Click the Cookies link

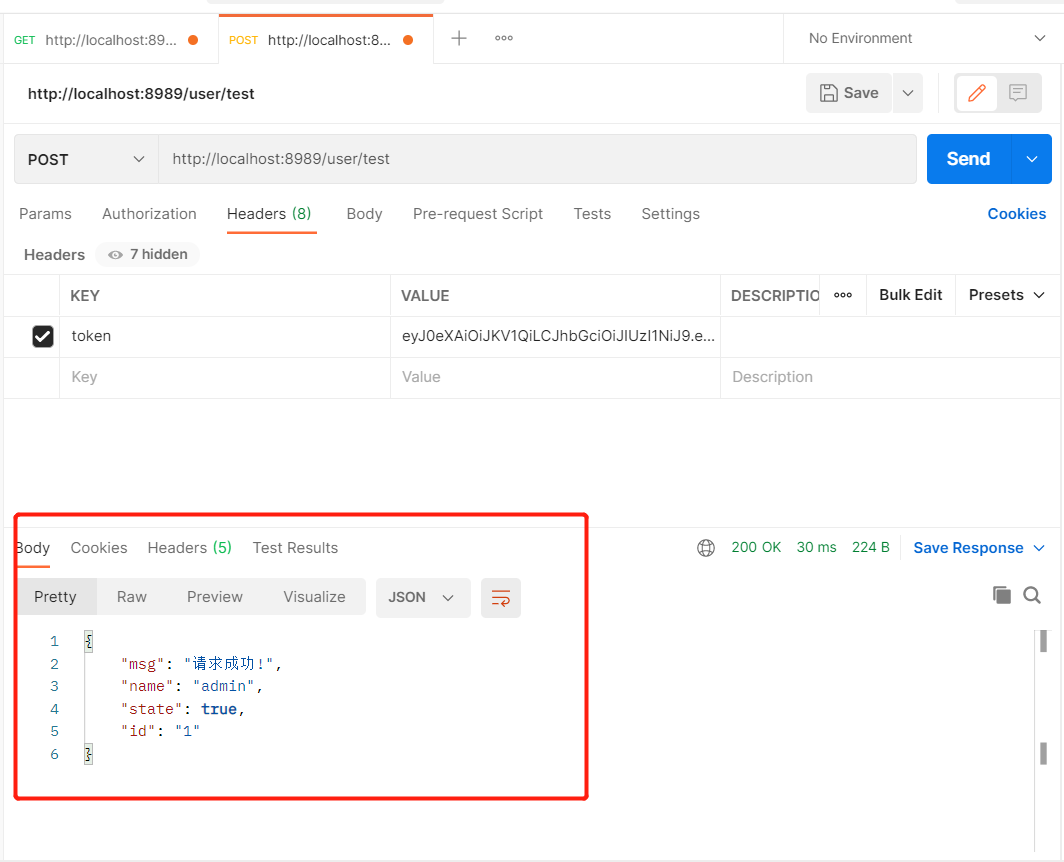(1016, 214)
